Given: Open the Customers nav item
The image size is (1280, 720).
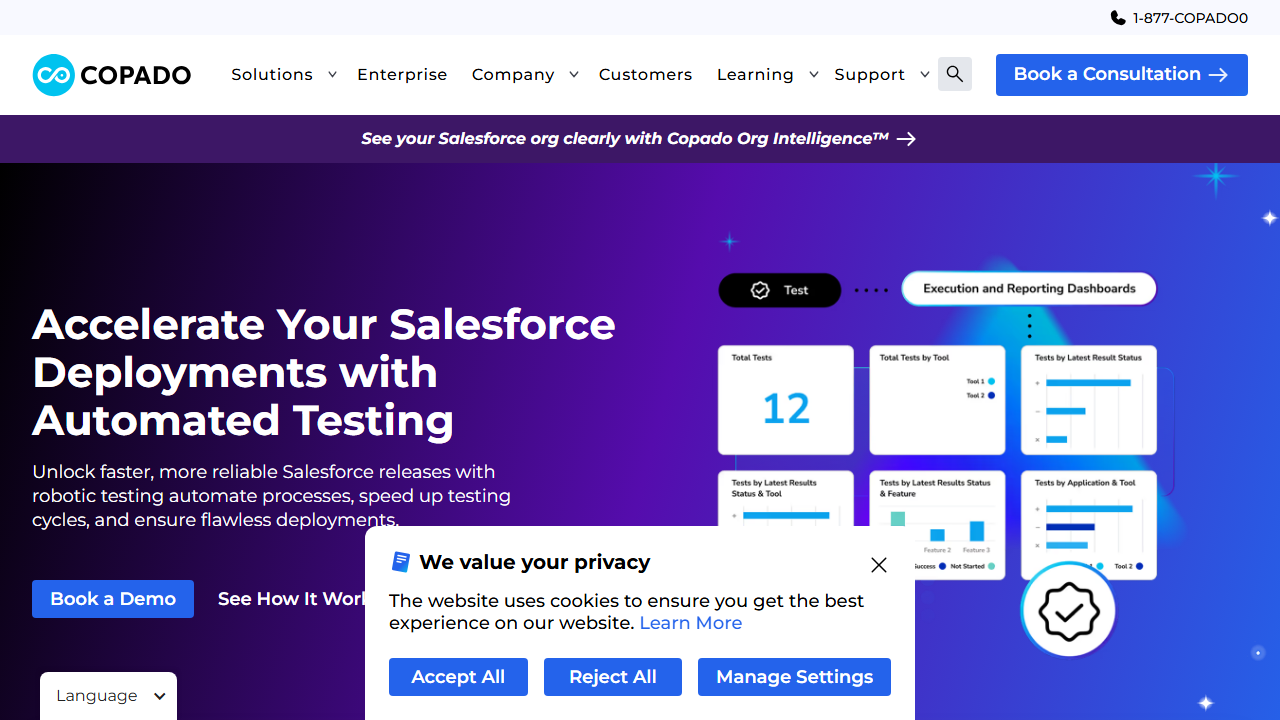Looking at the screenshot, I should click(645, 75).
